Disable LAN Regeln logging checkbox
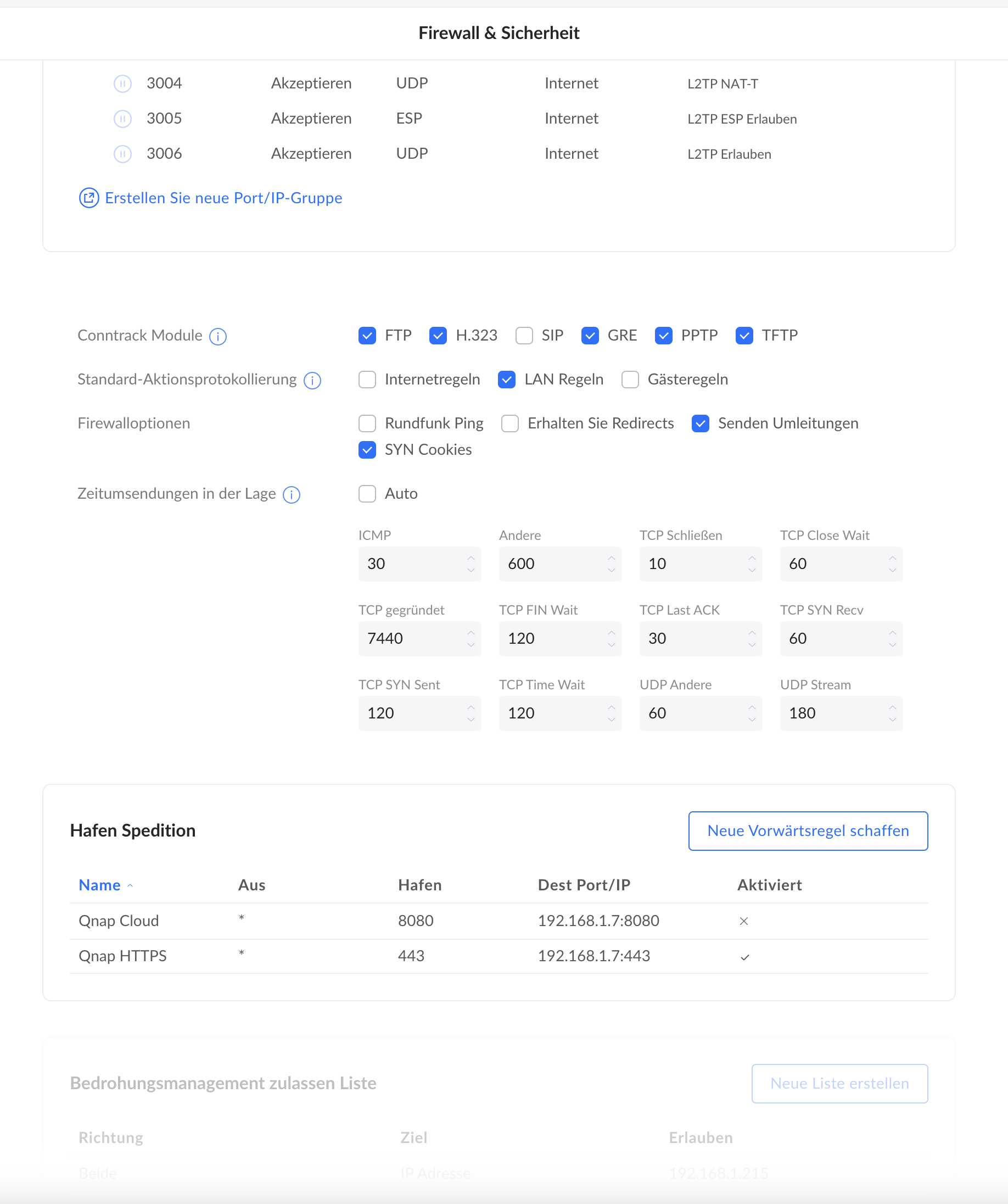1008x1204 pixels. tap(507, 380)
